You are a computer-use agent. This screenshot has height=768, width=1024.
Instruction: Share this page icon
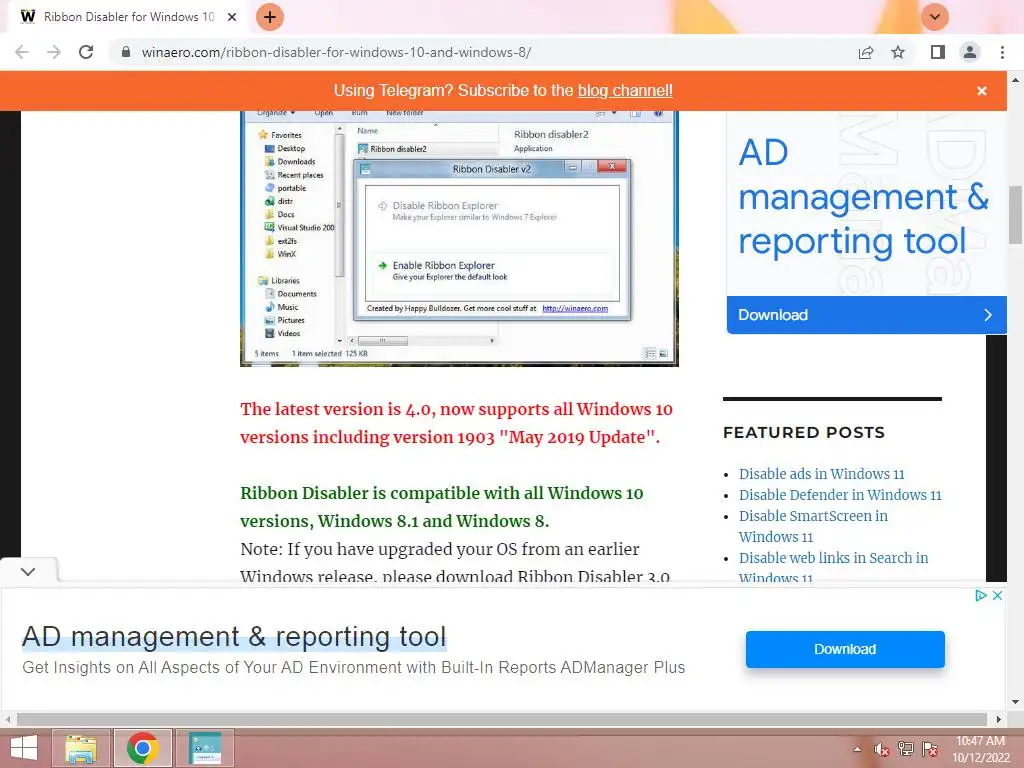[866, 52]
